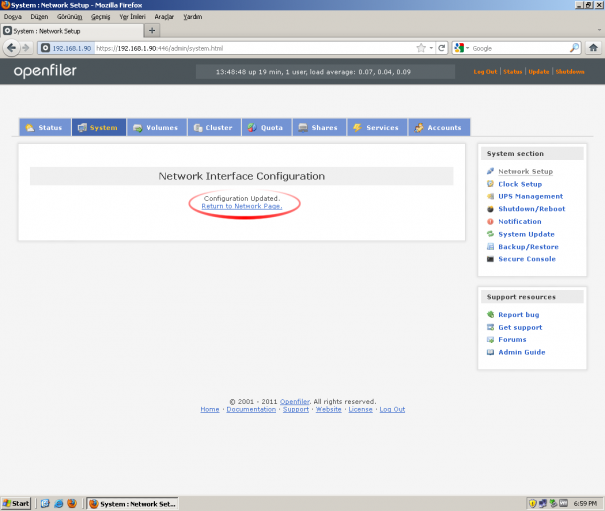
Task: Open UPS Management link
Action: (x=531, y=196)
